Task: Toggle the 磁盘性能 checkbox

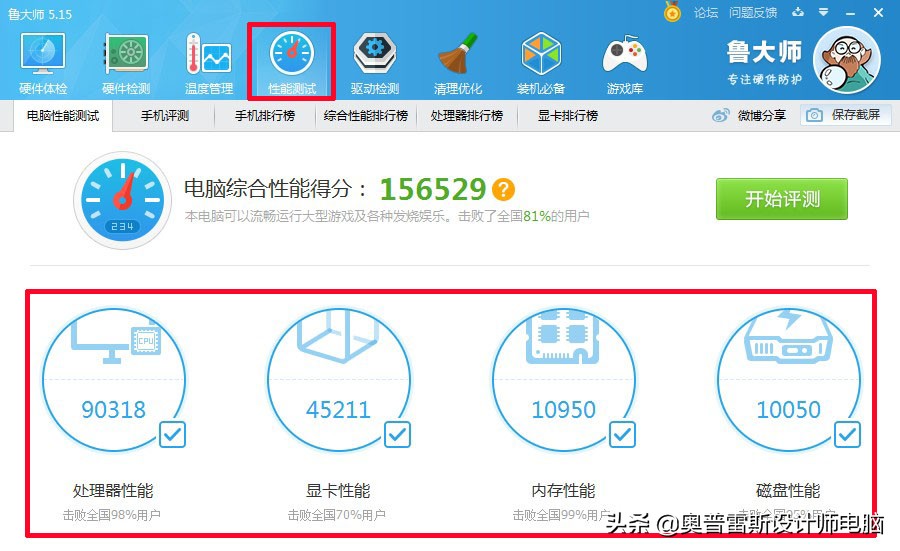Action: (x=847, y=434)
